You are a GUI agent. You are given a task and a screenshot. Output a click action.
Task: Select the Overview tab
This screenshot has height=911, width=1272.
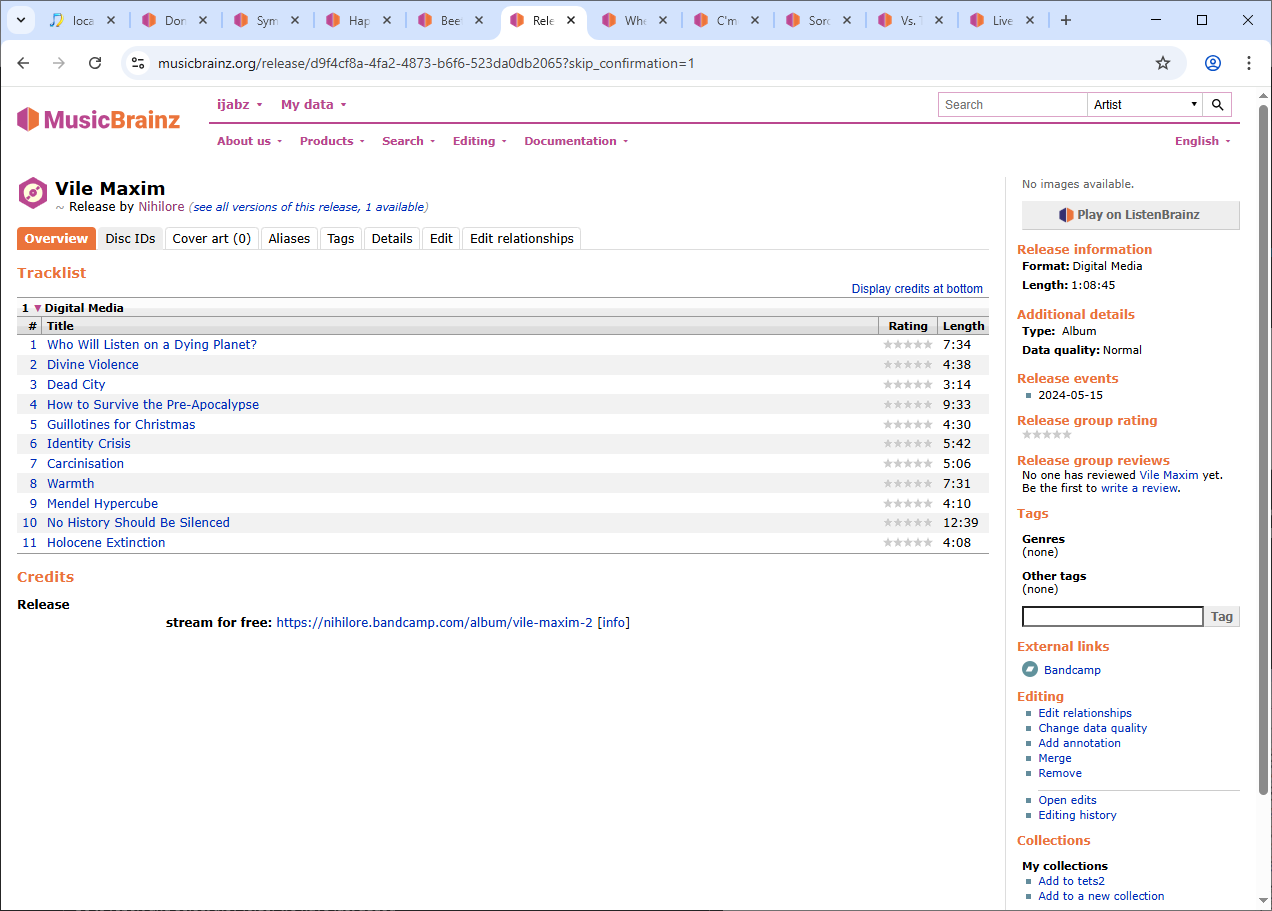[56, 238]
